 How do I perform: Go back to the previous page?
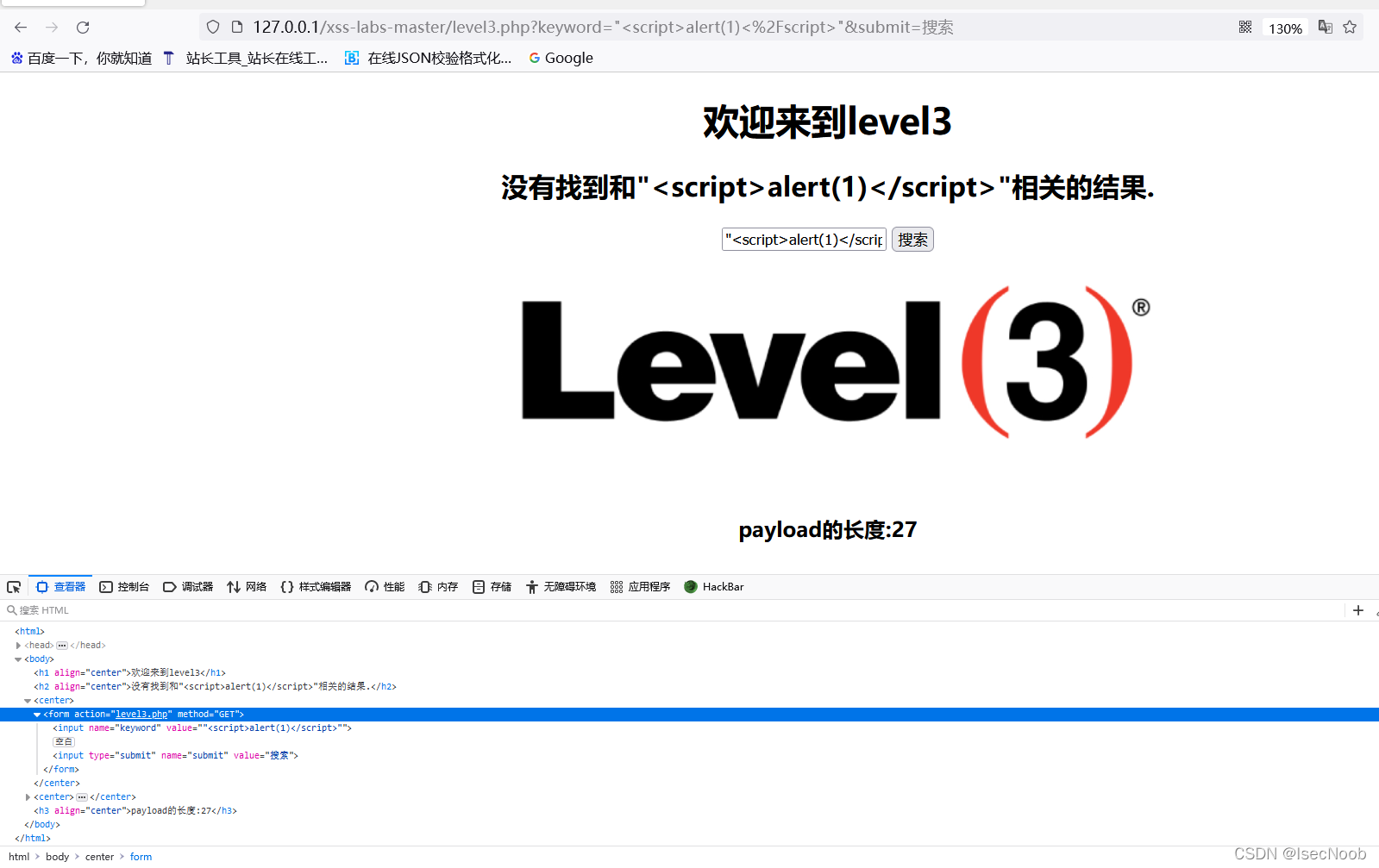(x=21, y=28)
